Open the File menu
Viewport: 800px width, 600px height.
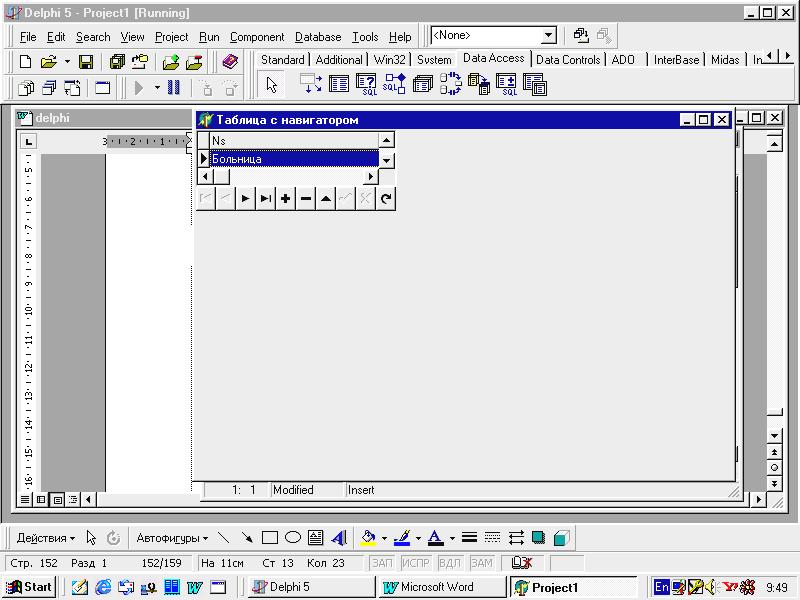pyautogui.click(x=28, y=37)
